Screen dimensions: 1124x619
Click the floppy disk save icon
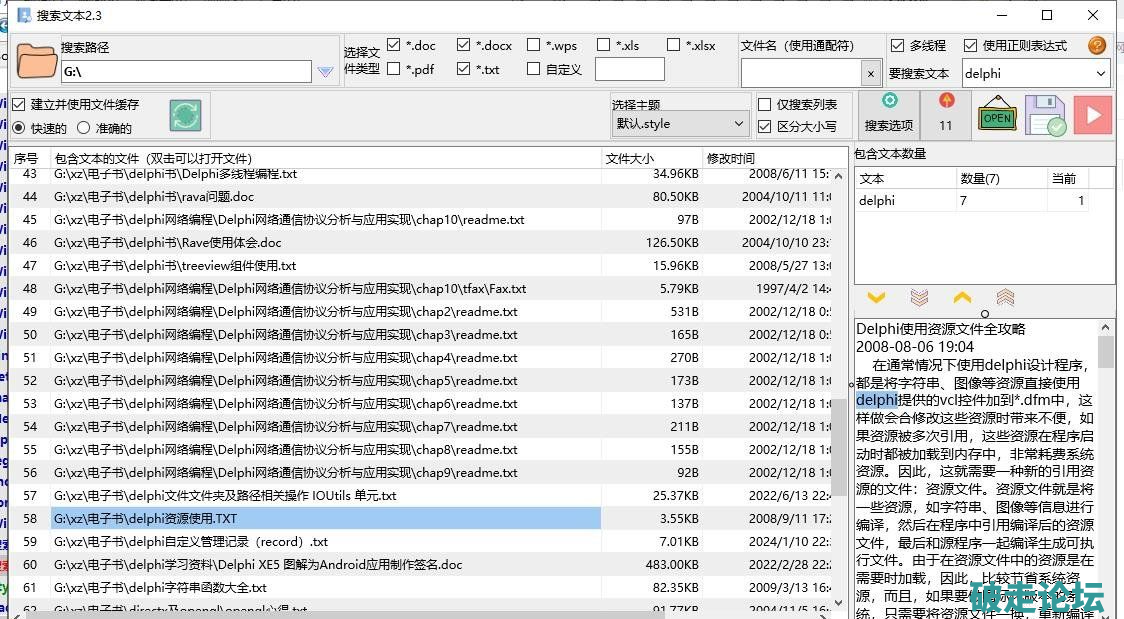pos(1045,116)
